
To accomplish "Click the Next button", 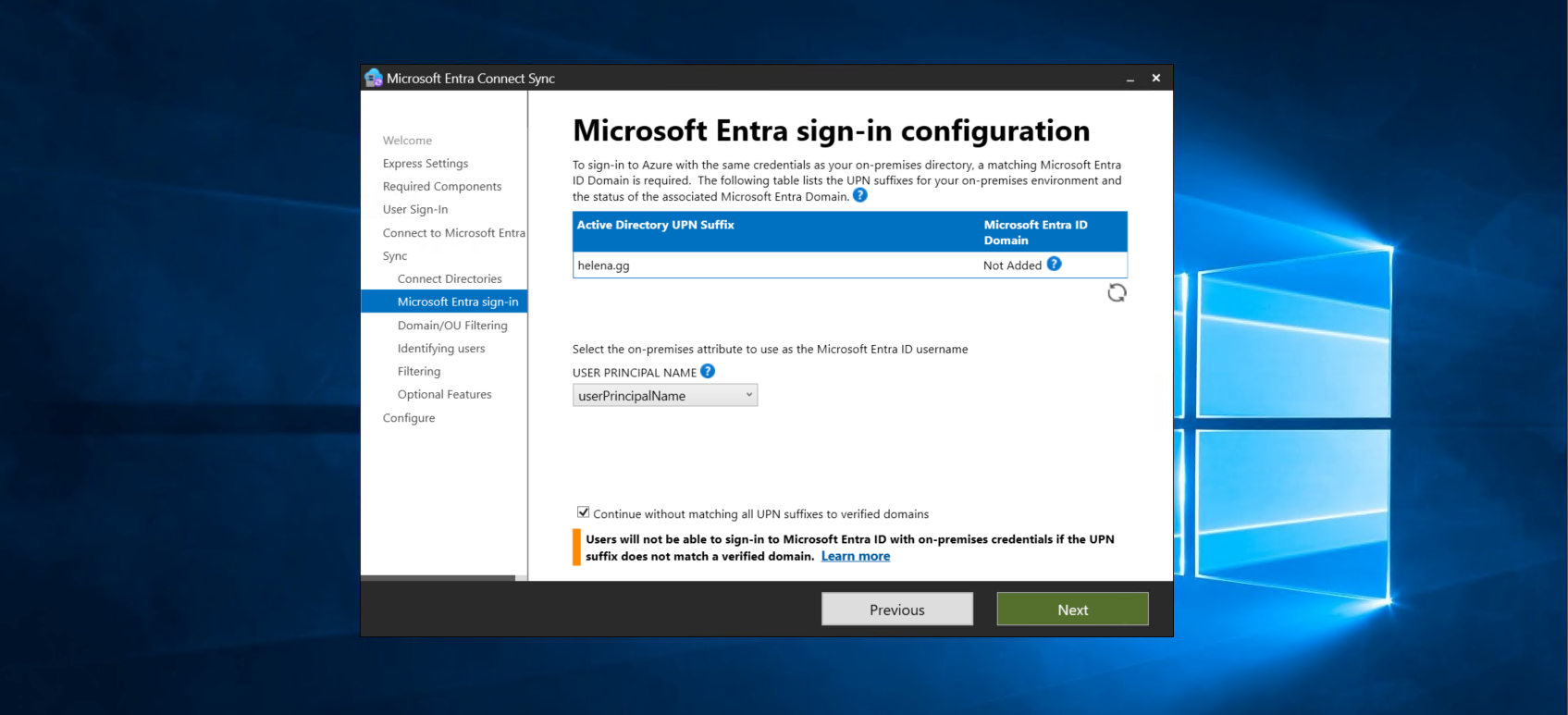I will [x=1072, y=610].
